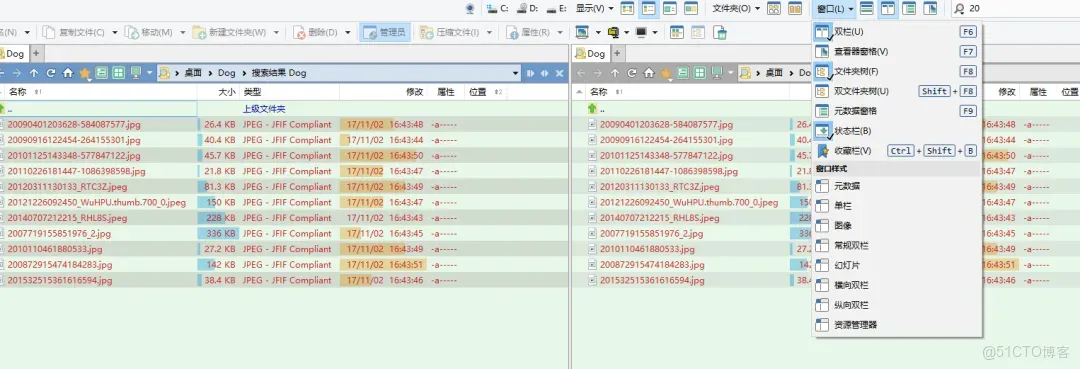The height and width of the screenshot is (369, 1080).
Task: Open favorites star in left pane
Action: (85, 73)
